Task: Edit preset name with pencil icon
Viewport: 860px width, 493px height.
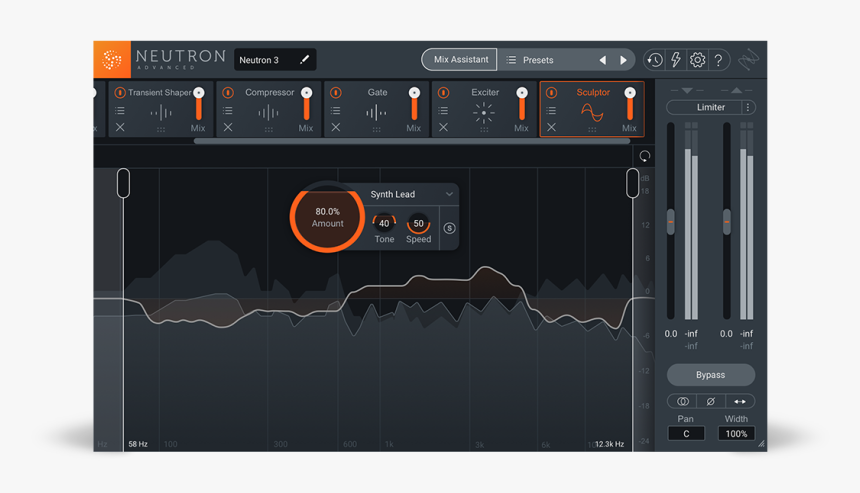Action: click(304, 59)
